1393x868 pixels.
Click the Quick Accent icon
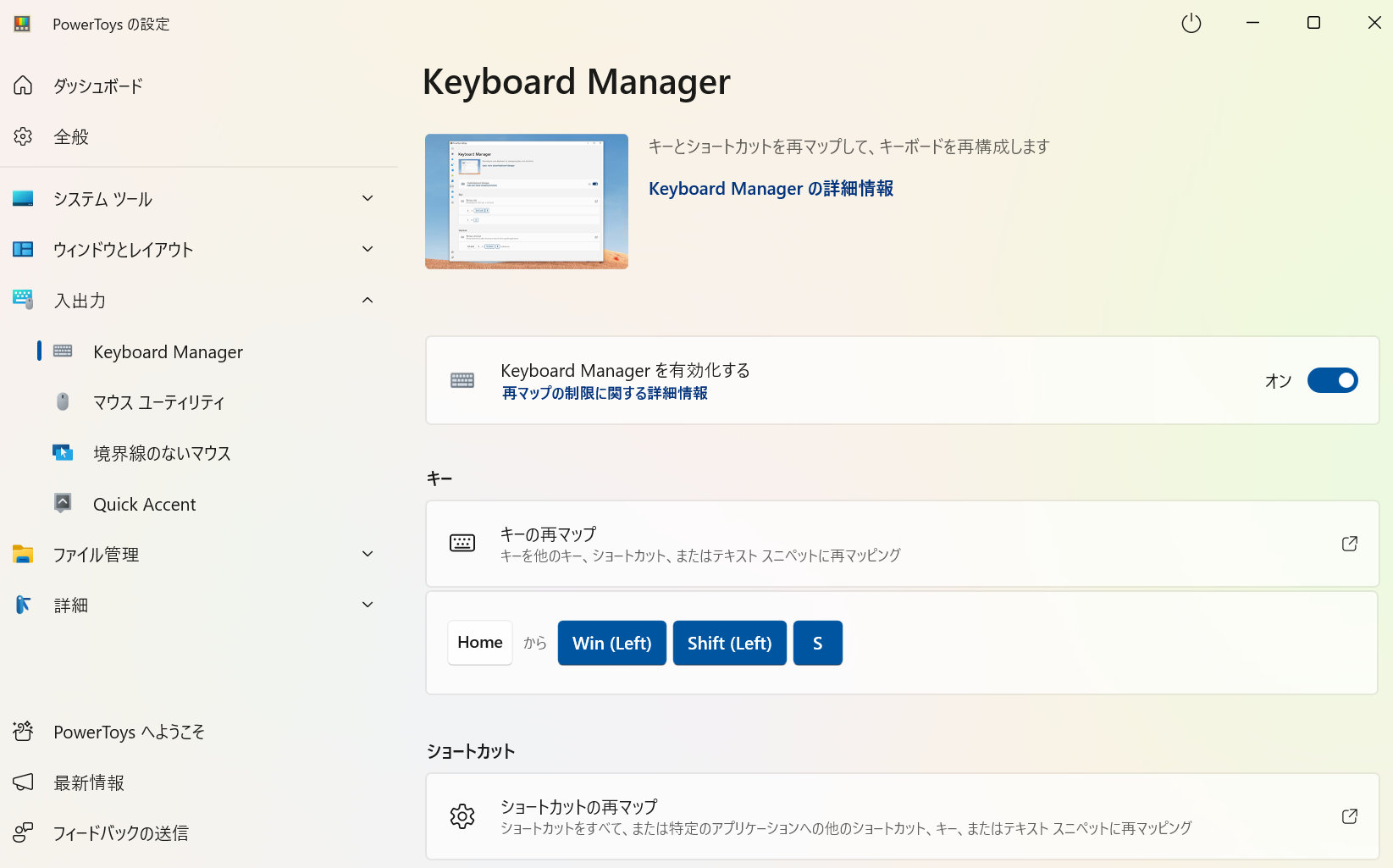coord(63,503)
